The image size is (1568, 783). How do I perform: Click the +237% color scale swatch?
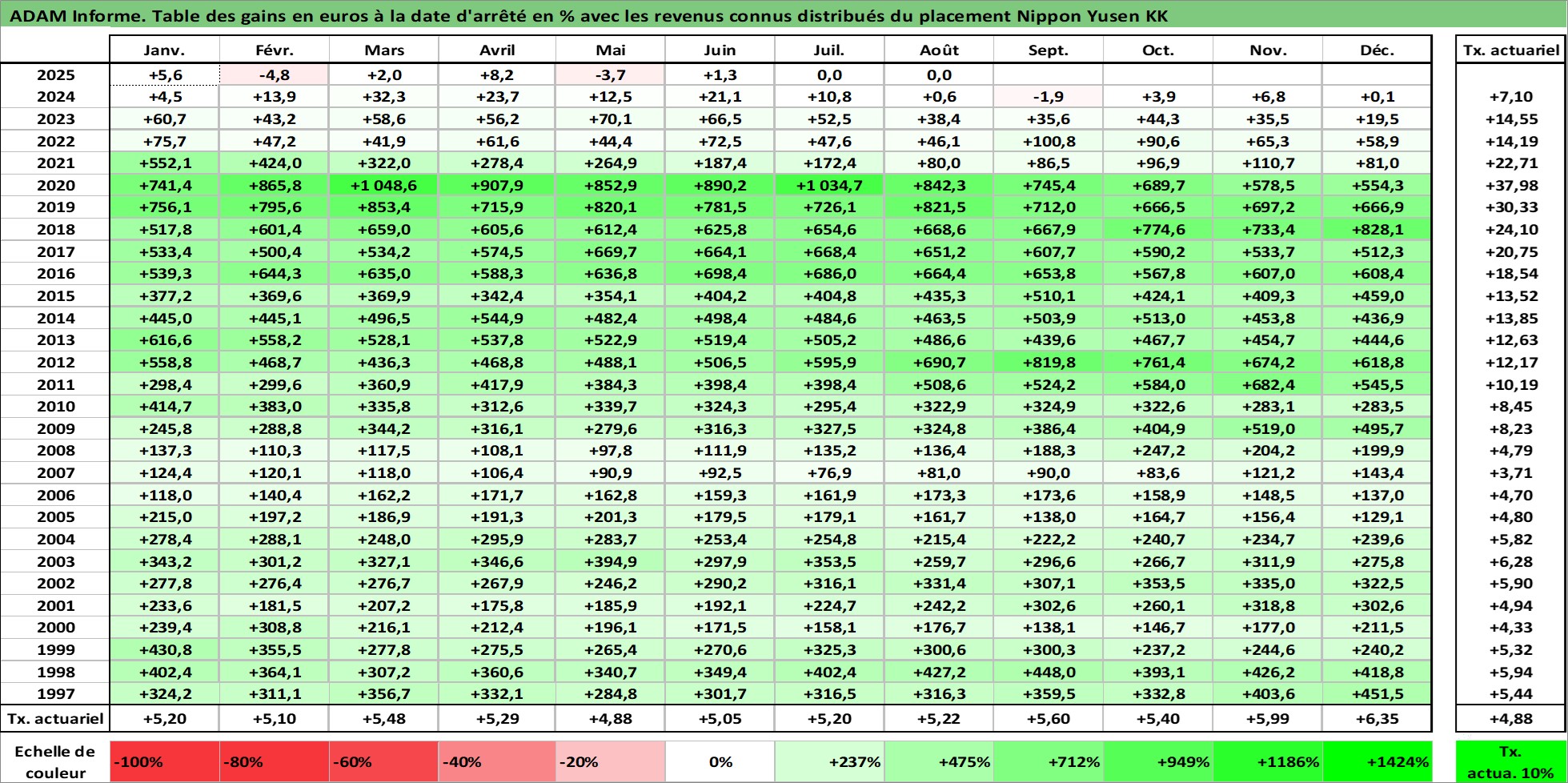pos(829,761)
